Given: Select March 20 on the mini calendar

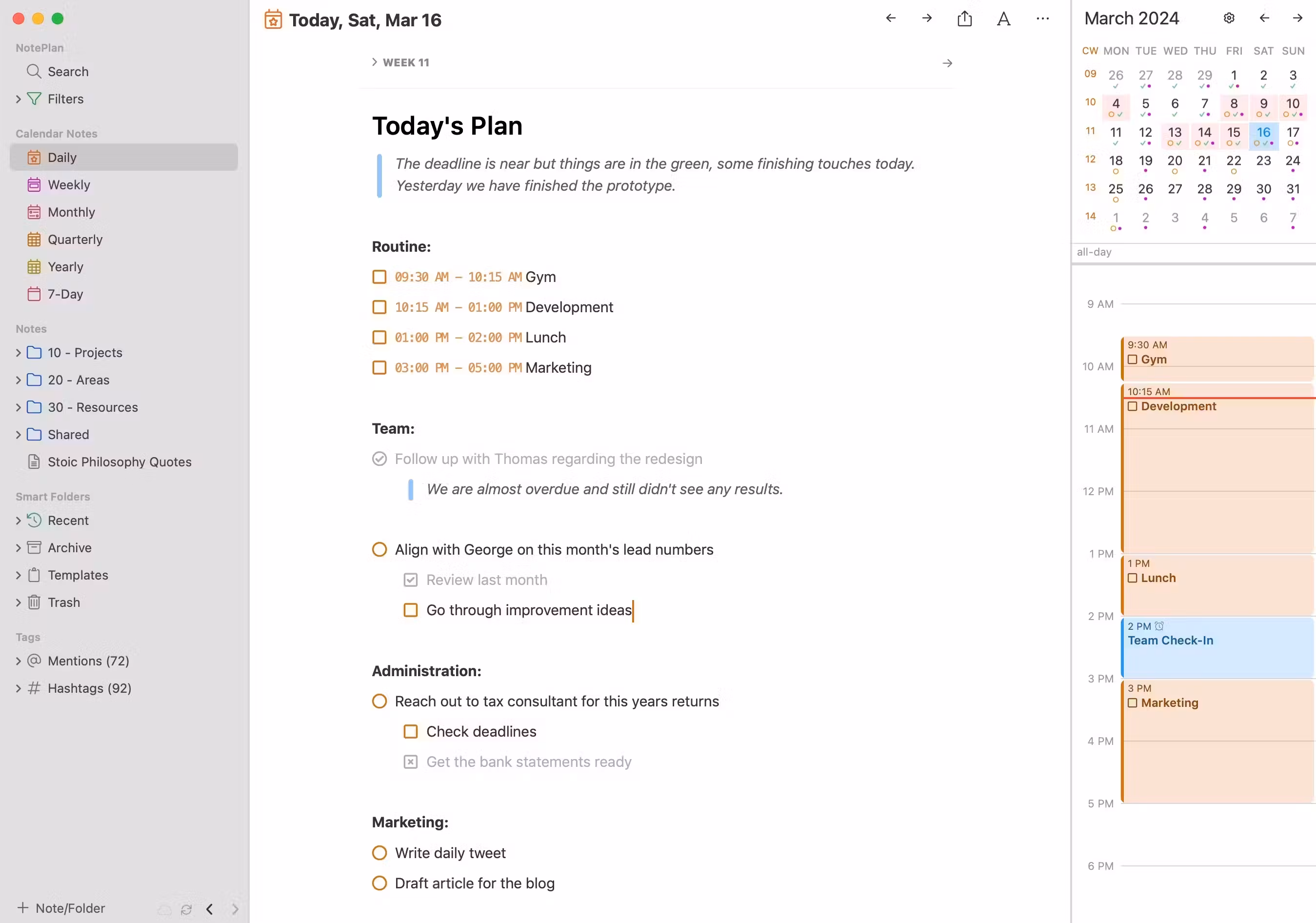Looking at the screenshot, I should [1175, 161].
